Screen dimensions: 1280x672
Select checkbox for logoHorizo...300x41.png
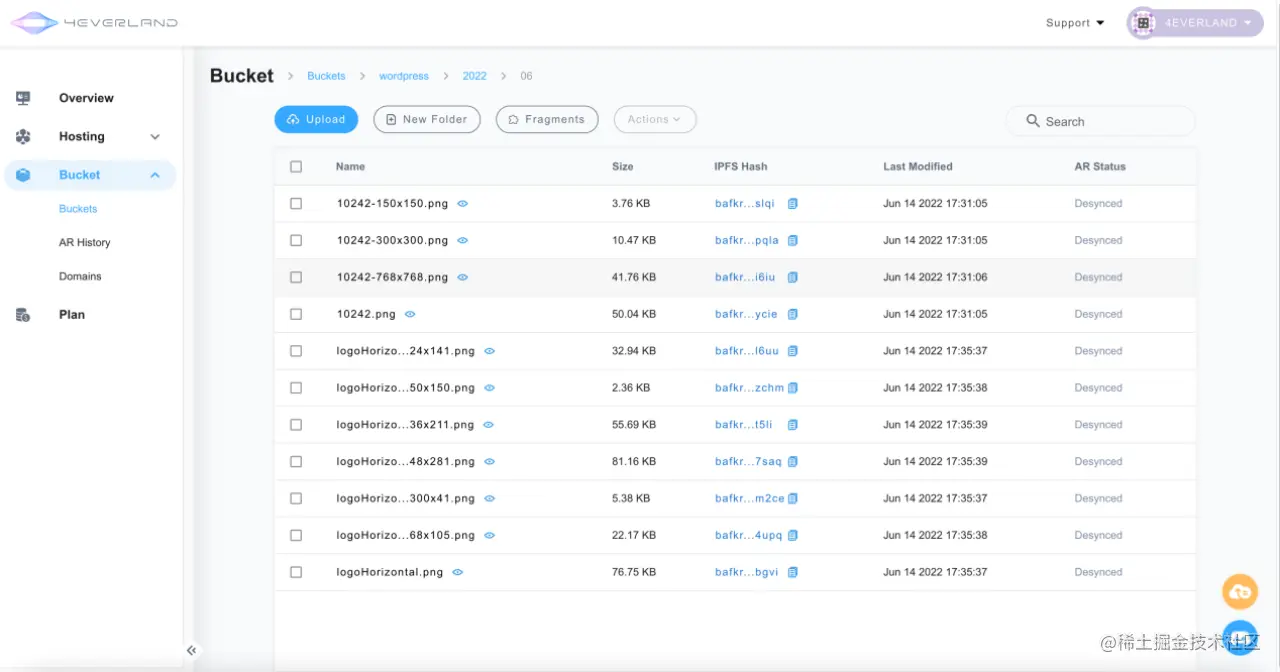[x=296, y=498]
